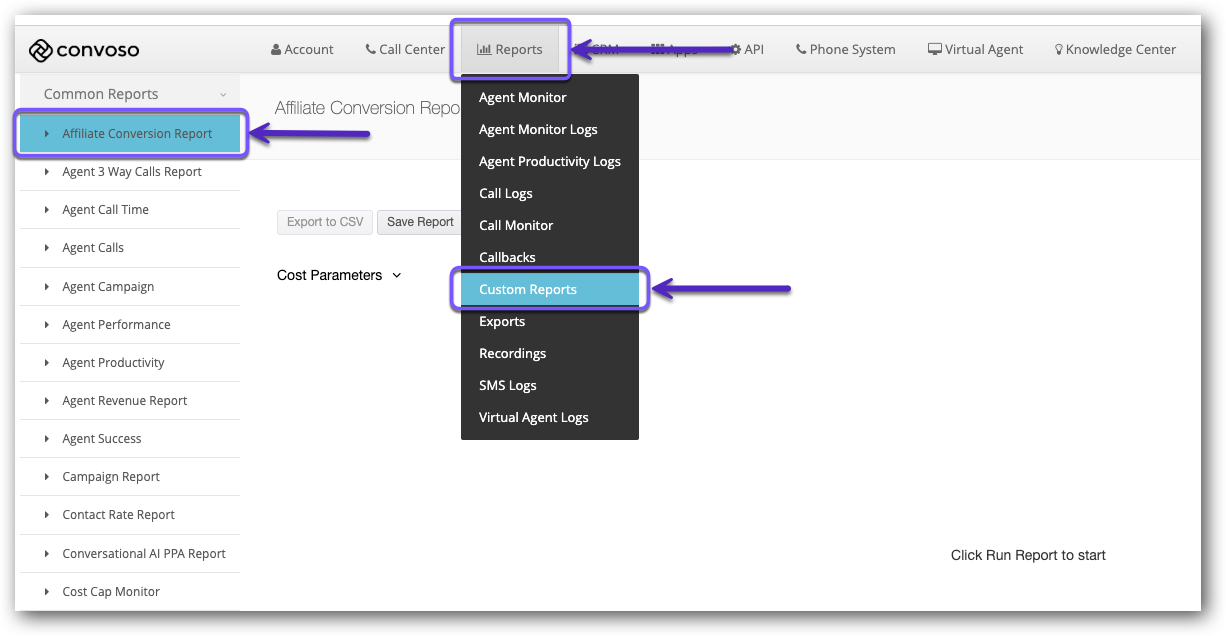The image size is (1226, 636).
Task: Select Callbacks from the dropdown
Action: [x=550, y=257]
